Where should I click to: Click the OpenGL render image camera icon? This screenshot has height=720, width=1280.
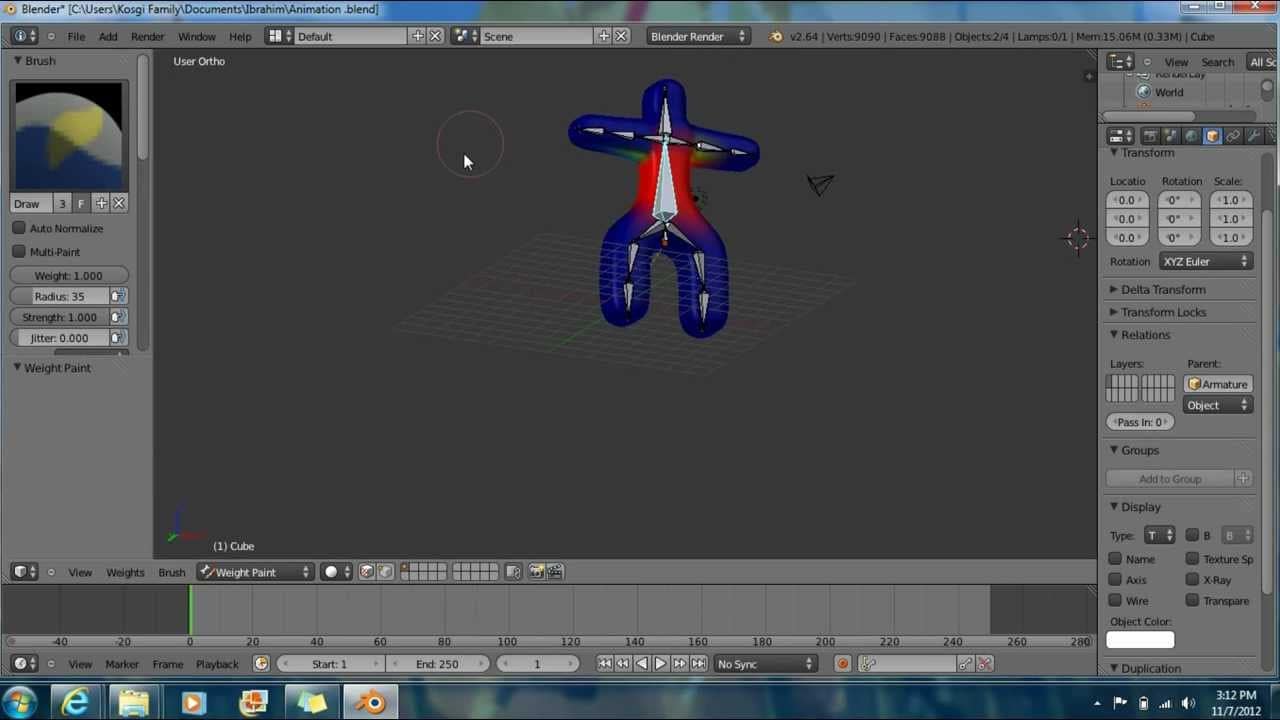pyautogui.click(x=537, y=572)
